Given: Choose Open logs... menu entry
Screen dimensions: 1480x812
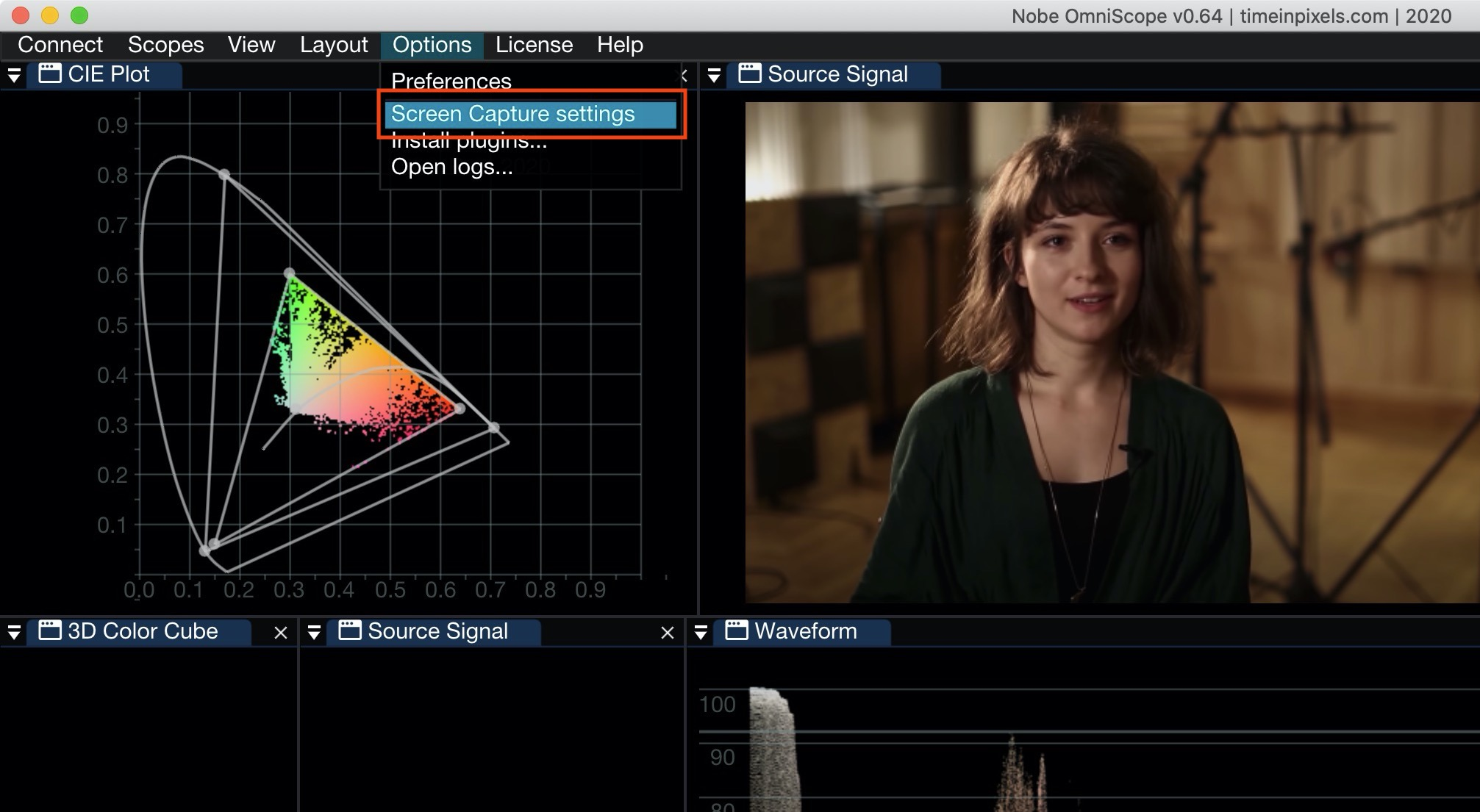Looking at the screenshot, I should [x=451, y=167].
